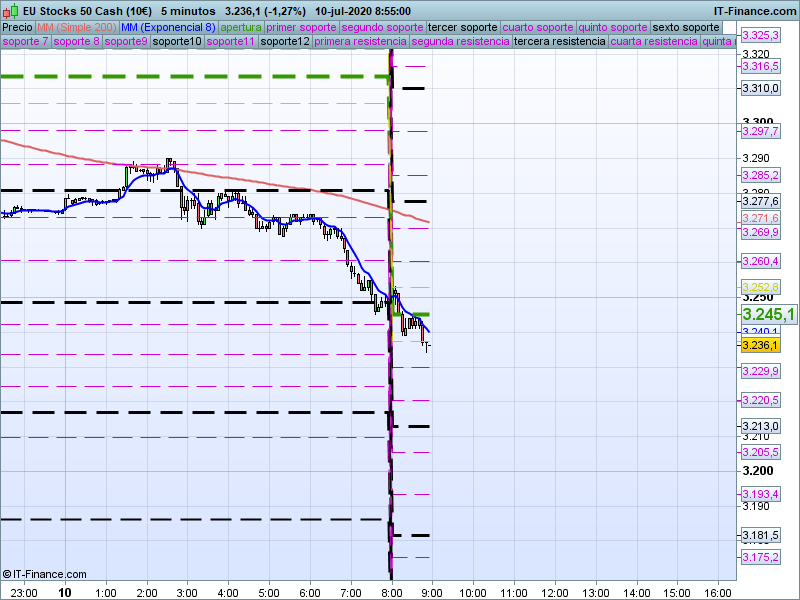Click the orange 3.236,1 current price tag

[x=759, y=345]
